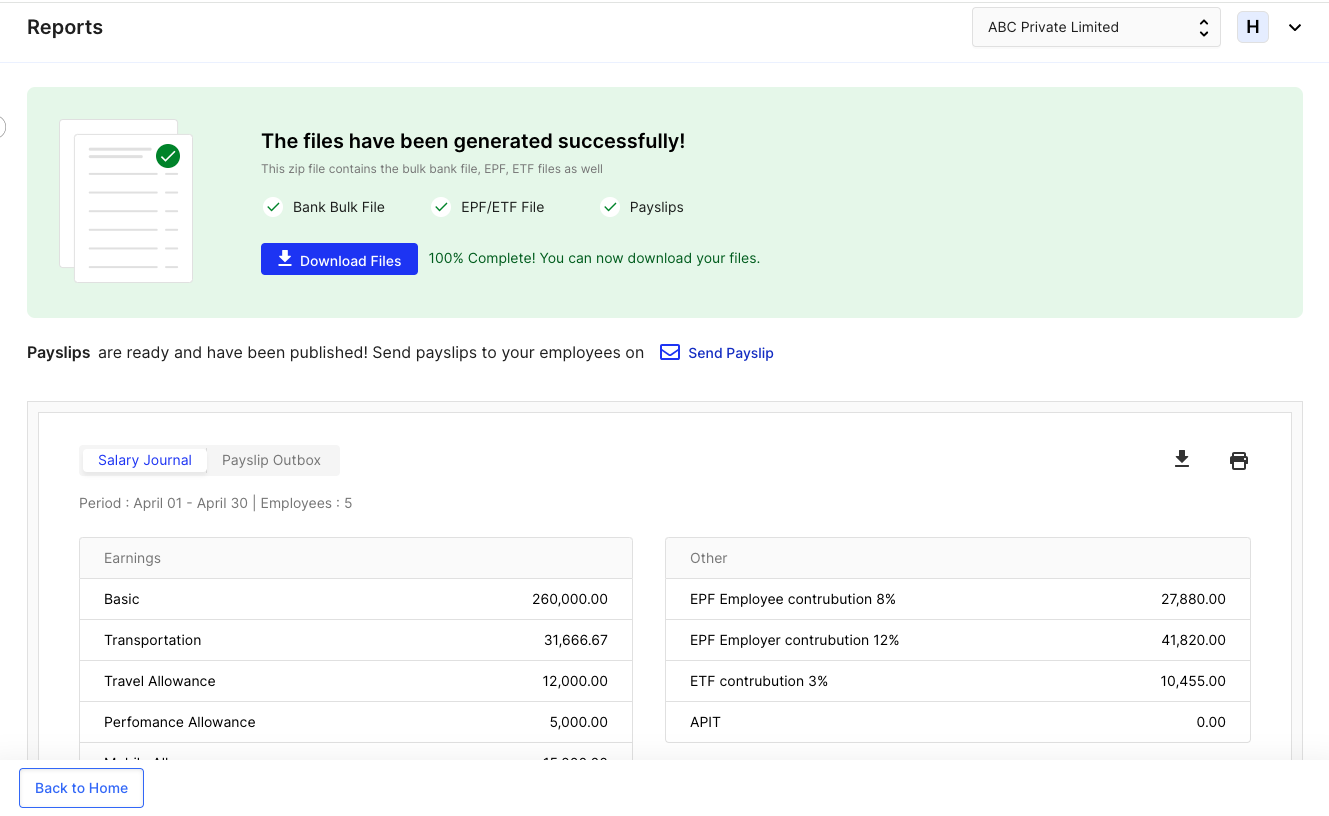Click the Perfomance Allowance row label

coord(180,722)
